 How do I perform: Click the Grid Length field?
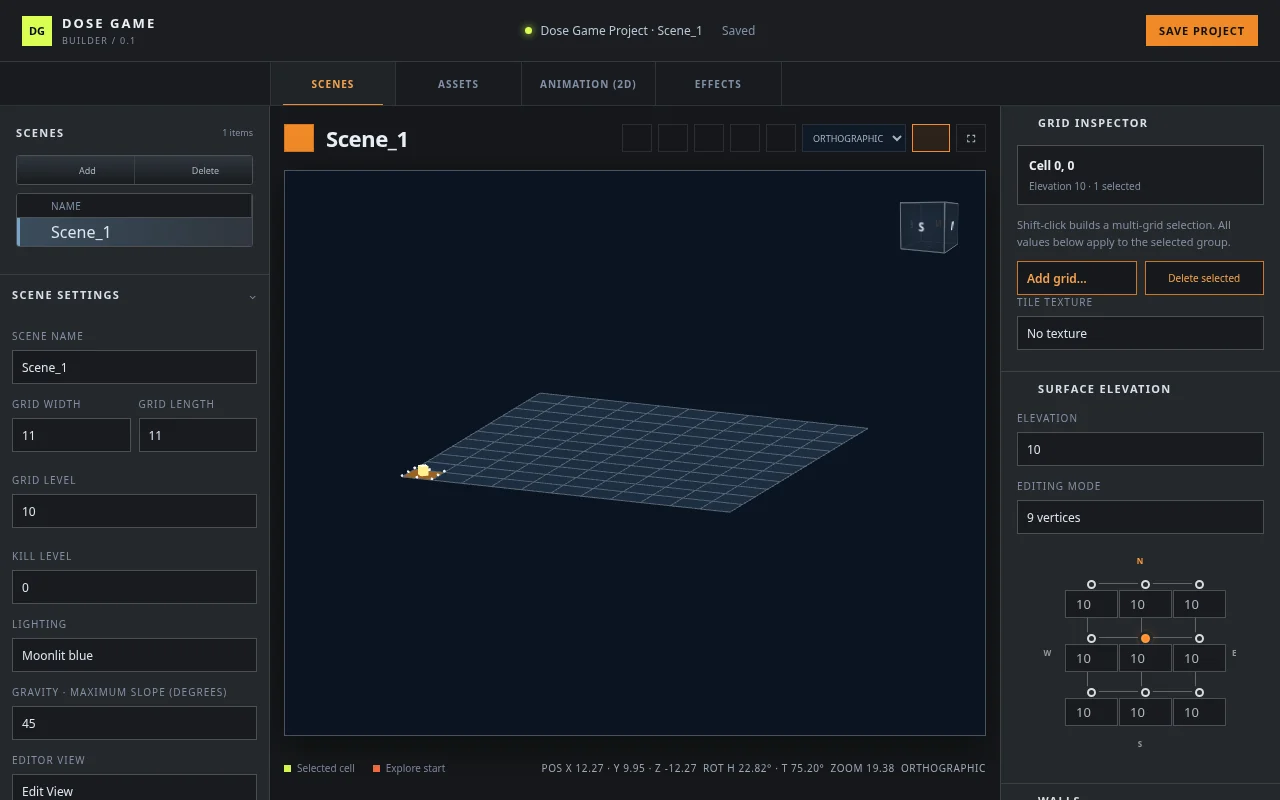[198, 435]
